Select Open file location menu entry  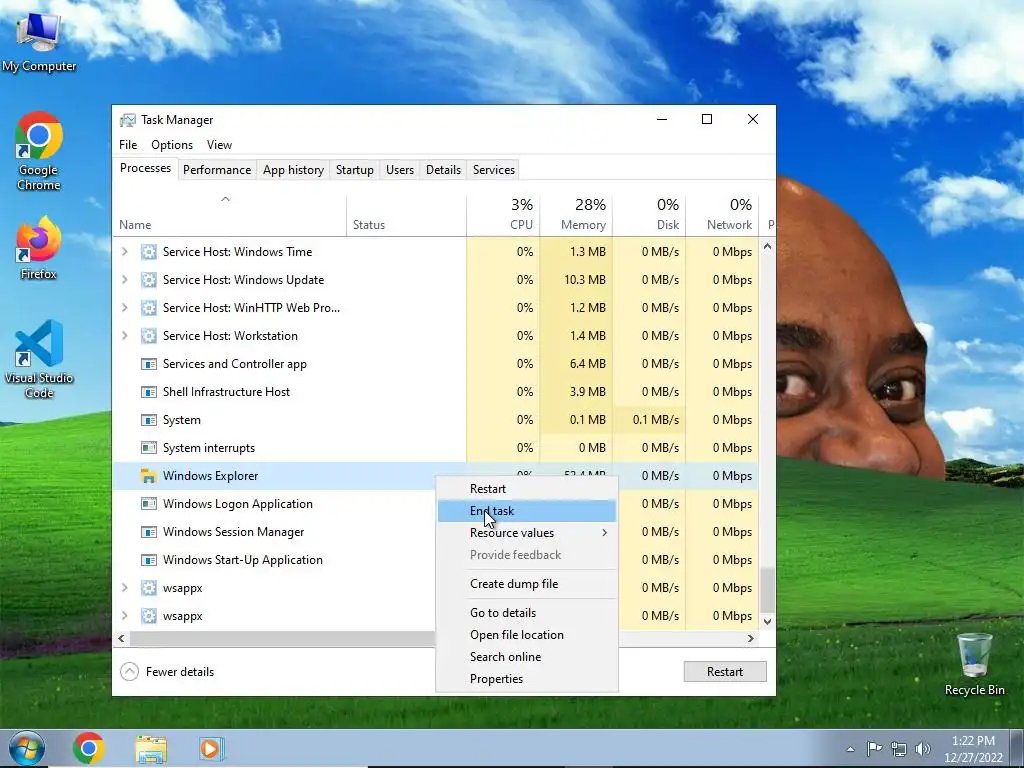coord(527,635)
